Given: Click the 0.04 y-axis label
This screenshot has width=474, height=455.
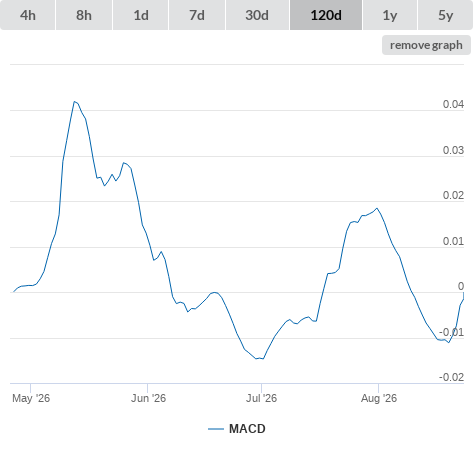Looking at the screenshot, I should pos(453,104).
